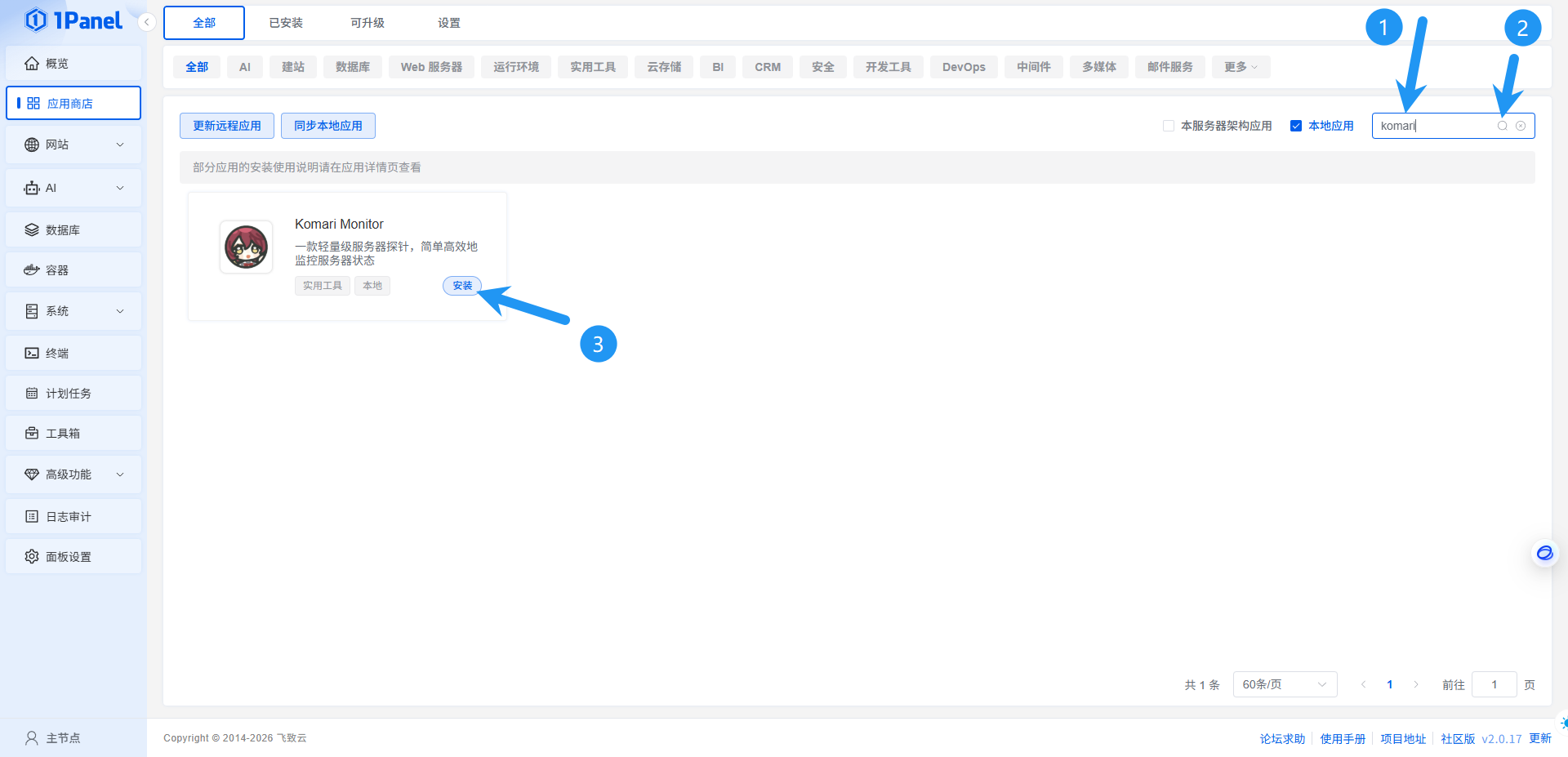This screenshot has width=1568, height=757.
Task: Enable the server architecture apps checkbox
Action: click(1169, 126)
